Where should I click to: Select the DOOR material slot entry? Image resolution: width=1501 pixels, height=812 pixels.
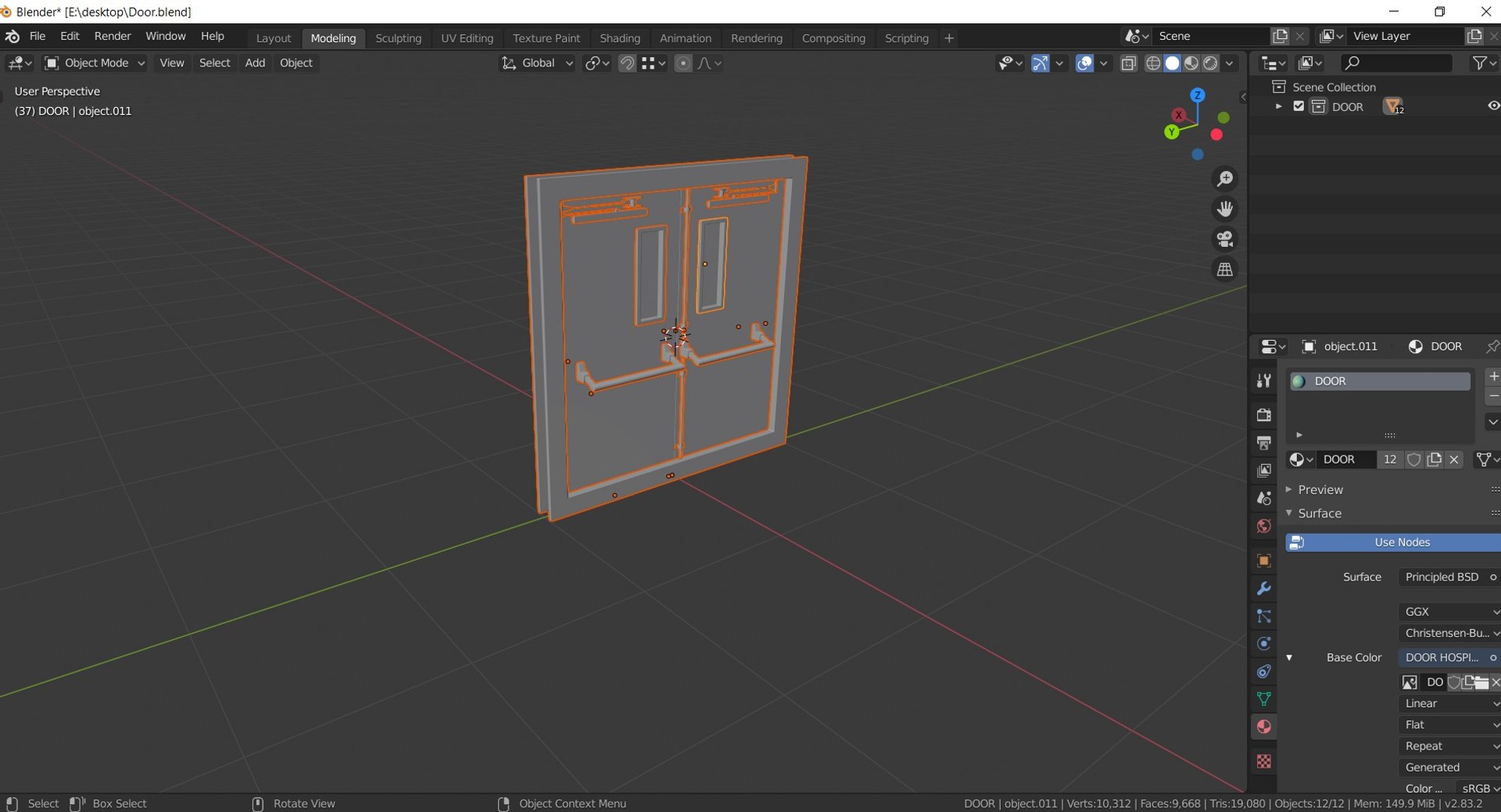tap(1379, 381)
